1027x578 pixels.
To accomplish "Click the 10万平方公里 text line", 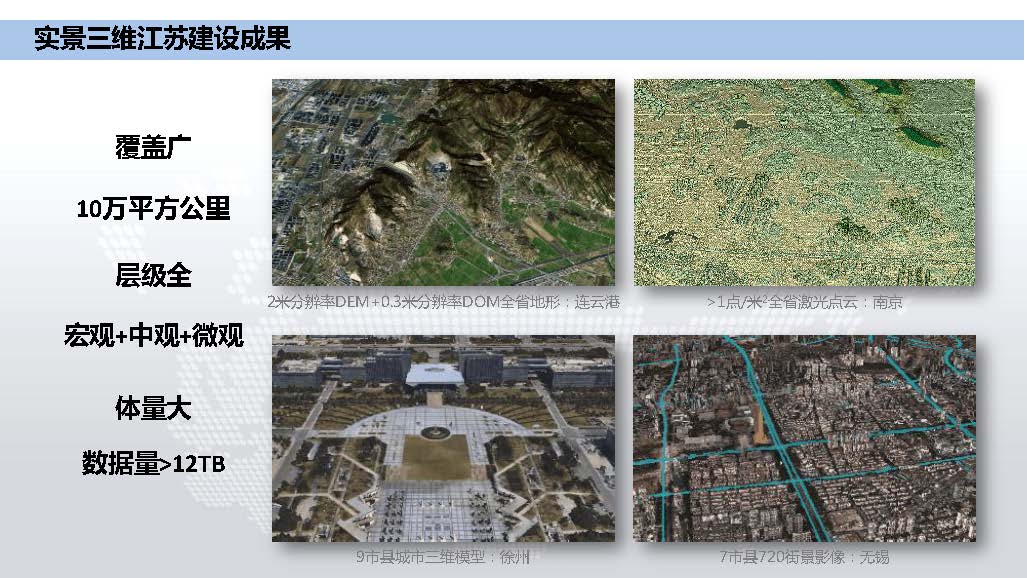I will click(153, 209).
